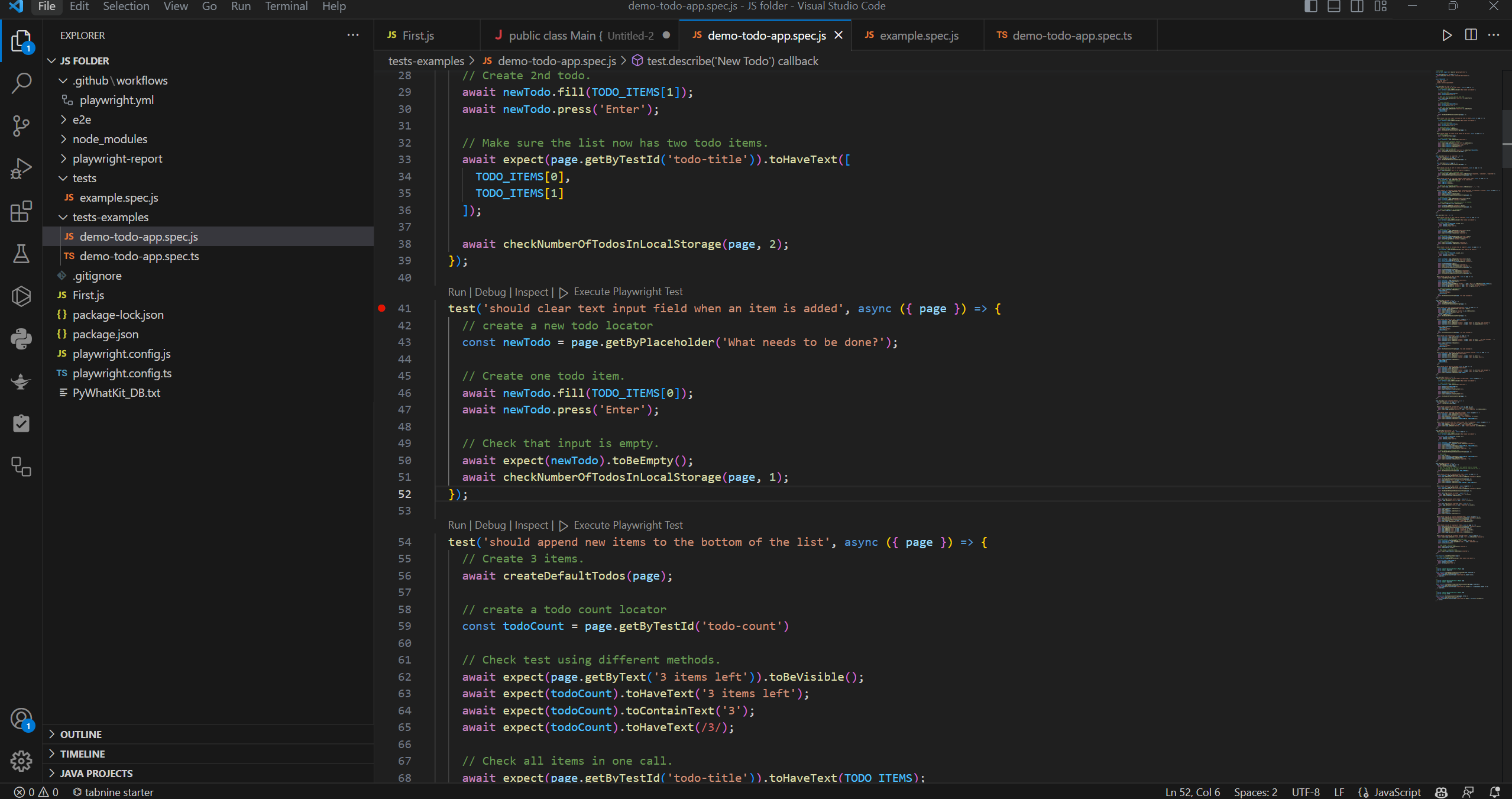
Task: Toggle the Primary Side Bar visibility icon
Action: point(1310,7)
